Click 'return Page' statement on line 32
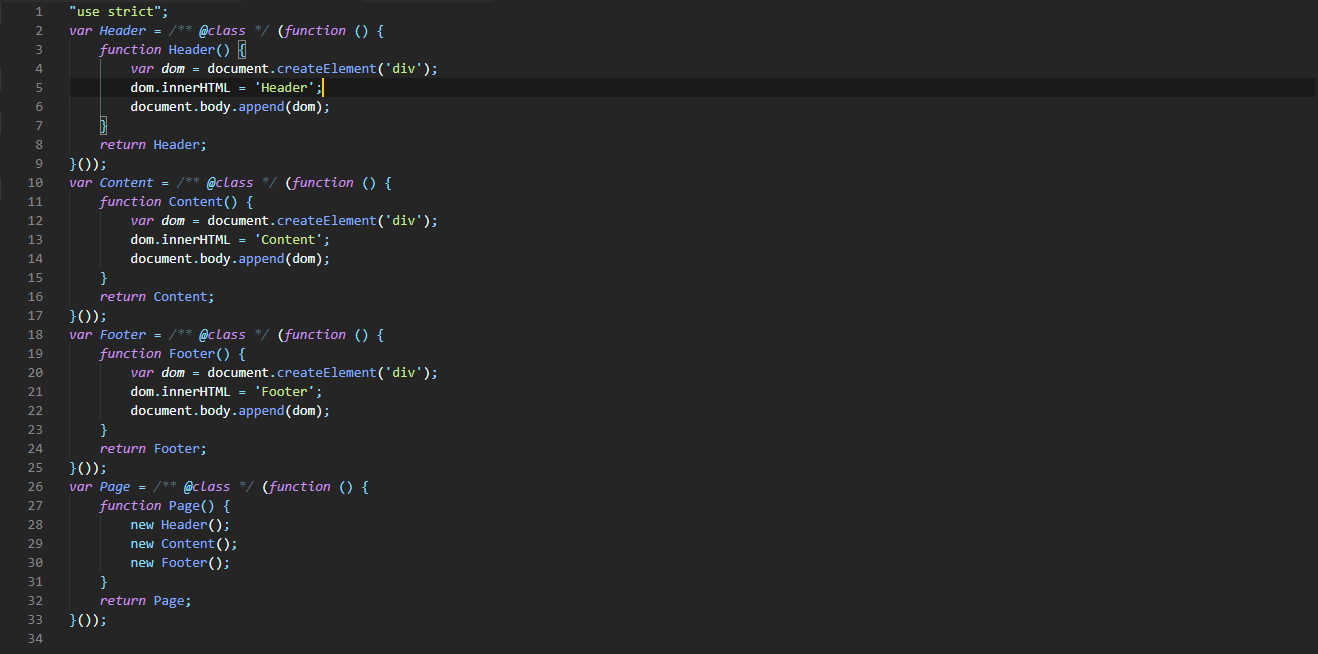 (145, 600)
